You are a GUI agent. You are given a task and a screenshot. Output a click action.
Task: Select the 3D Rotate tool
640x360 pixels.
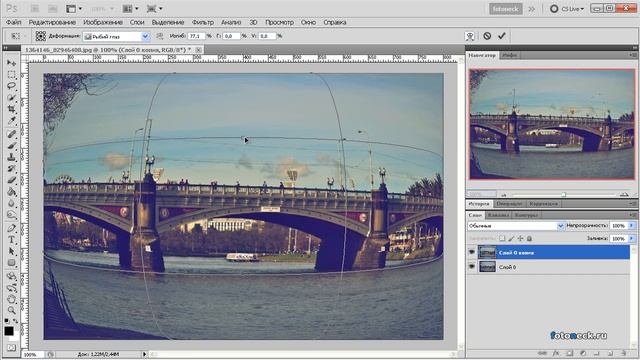[x=11, y=276]
